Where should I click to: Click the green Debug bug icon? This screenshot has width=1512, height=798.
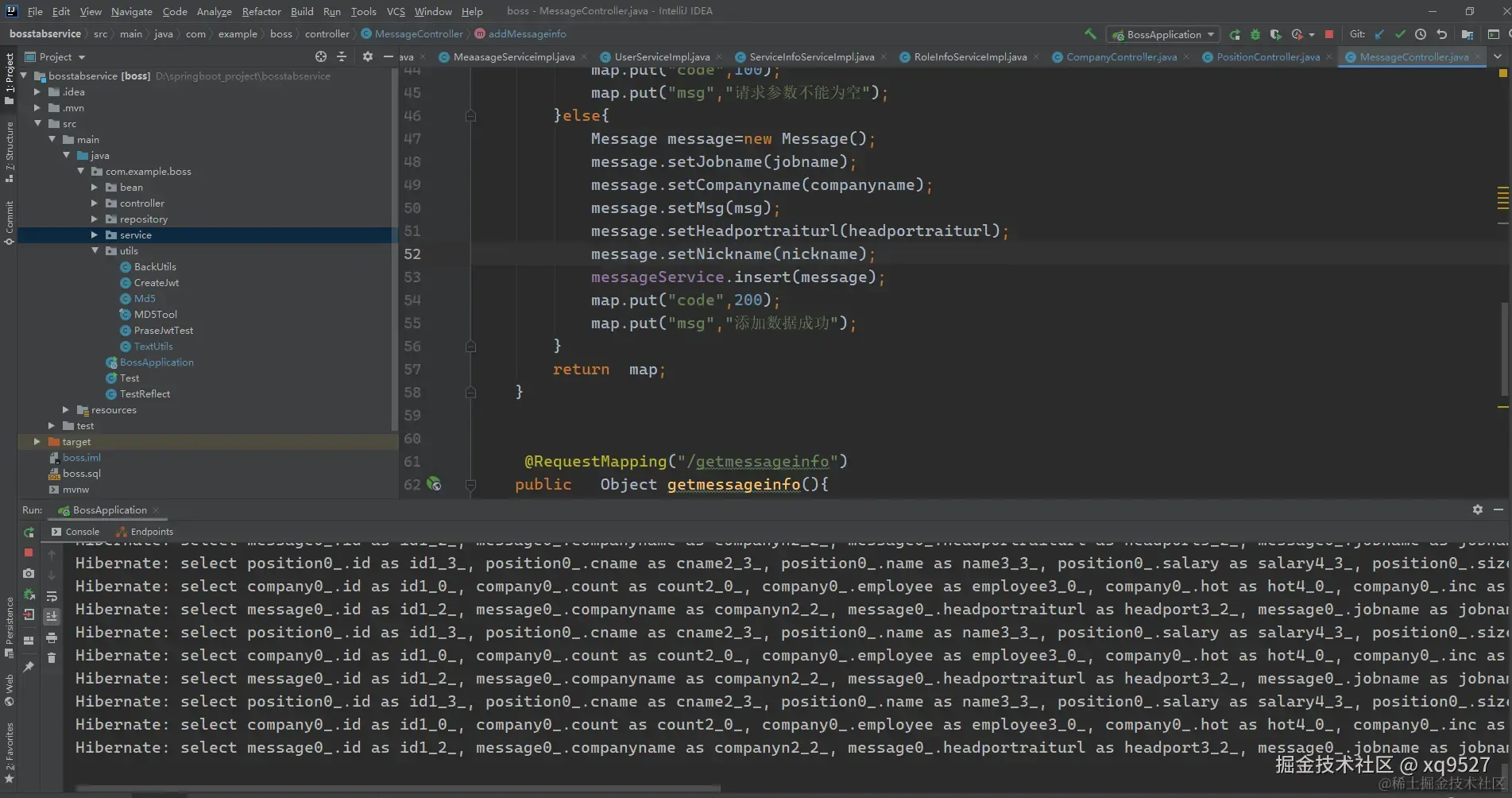1255,34
